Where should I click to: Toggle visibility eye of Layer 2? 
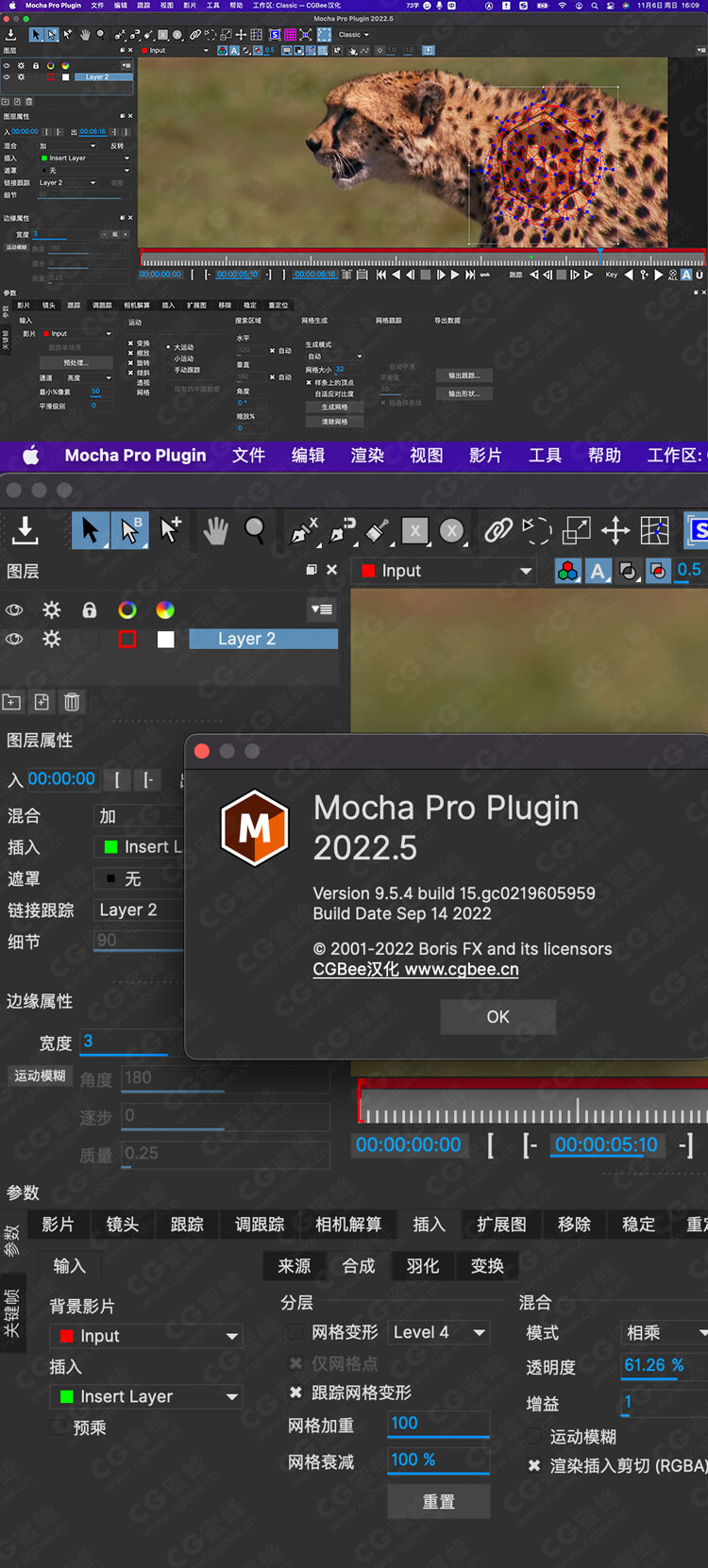click(14, 639)
